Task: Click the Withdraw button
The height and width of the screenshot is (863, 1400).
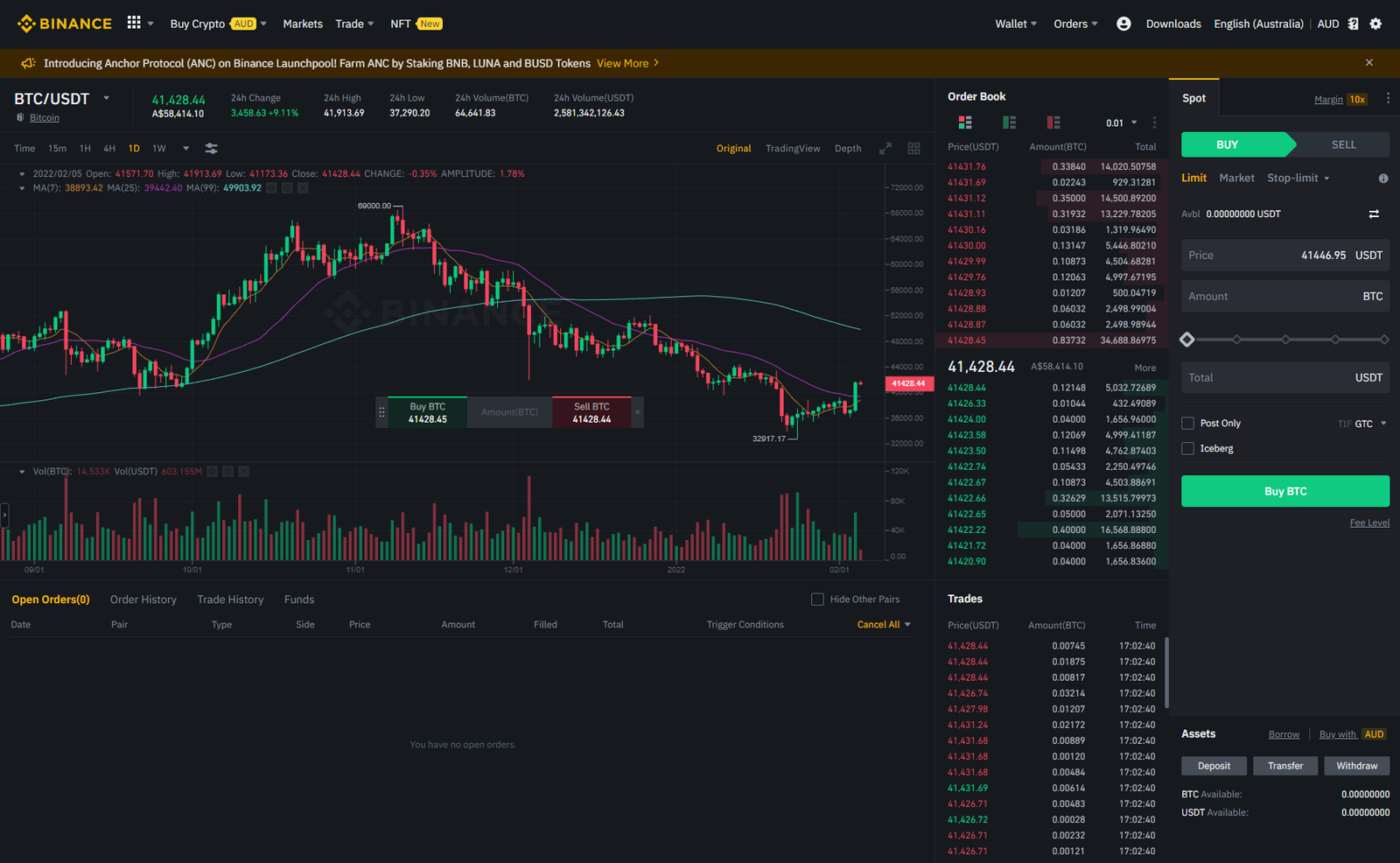Action: pyautogui.click(x=1356, y=766)
